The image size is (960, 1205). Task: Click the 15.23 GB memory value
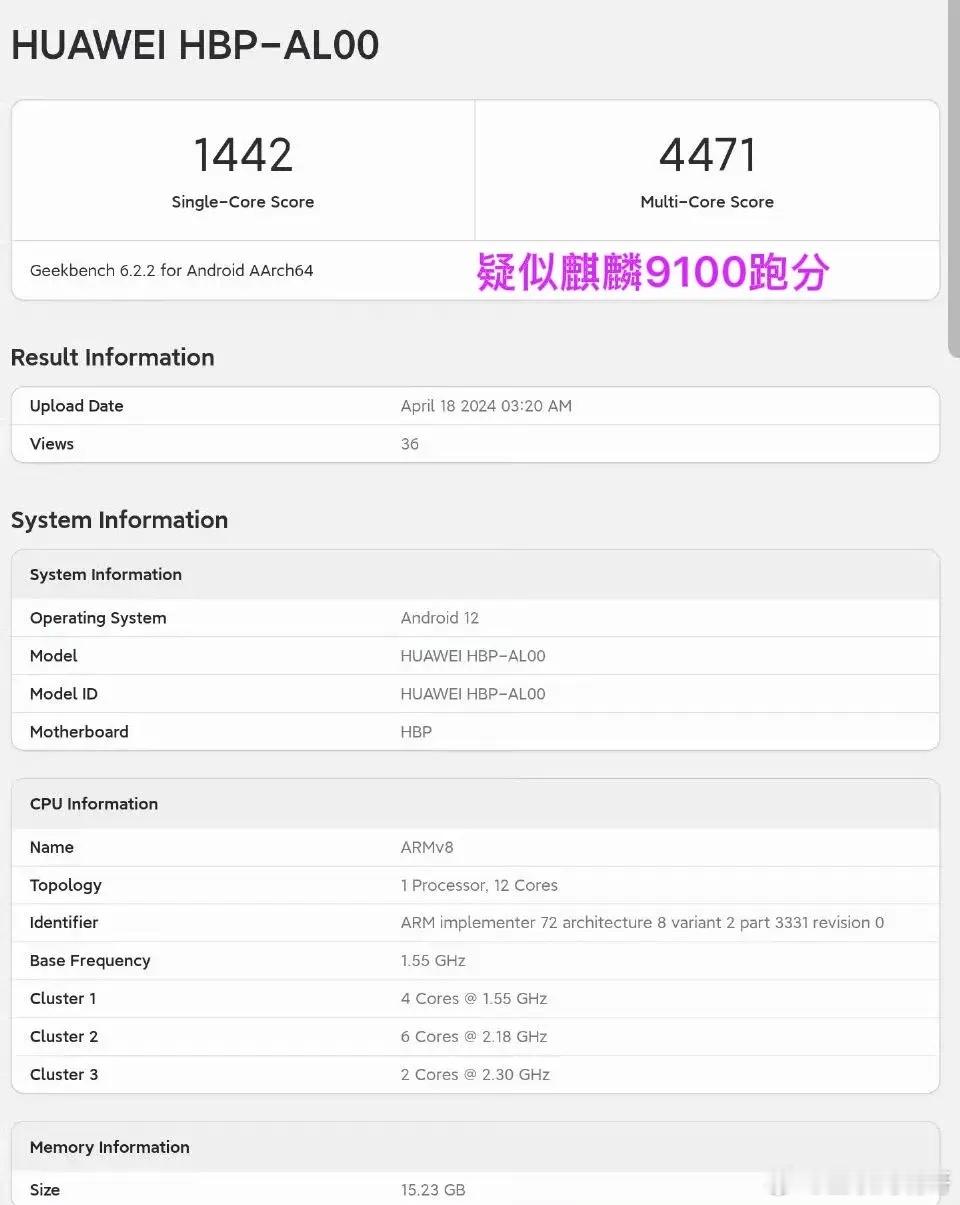point(433,1190)
